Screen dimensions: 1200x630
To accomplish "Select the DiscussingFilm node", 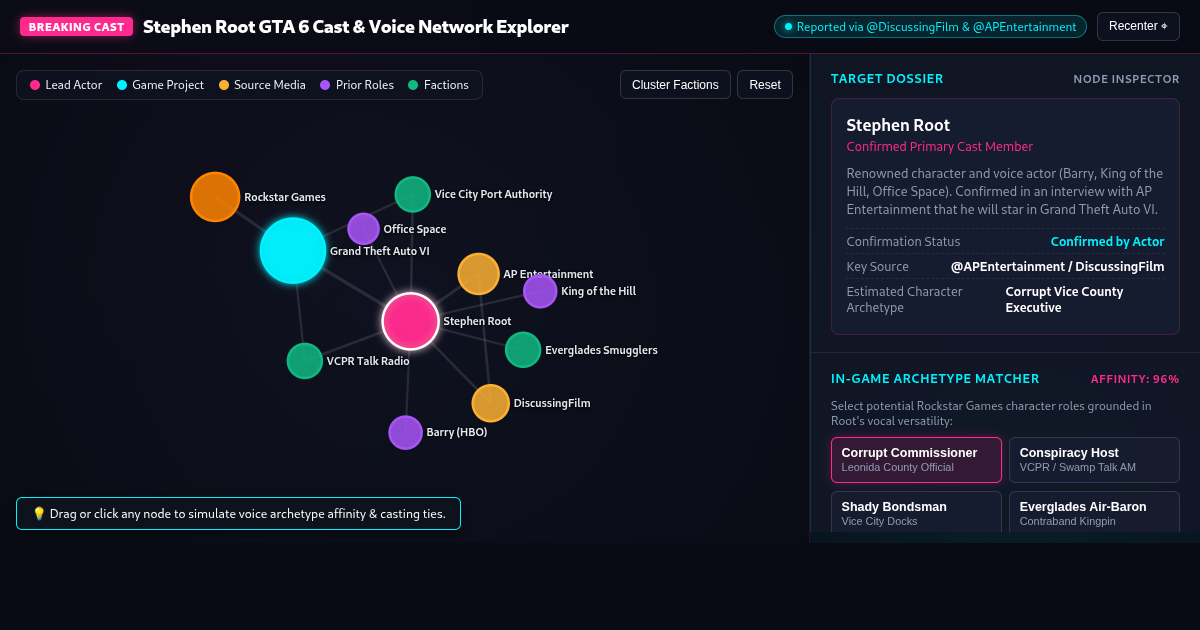I will click(490, 403).
